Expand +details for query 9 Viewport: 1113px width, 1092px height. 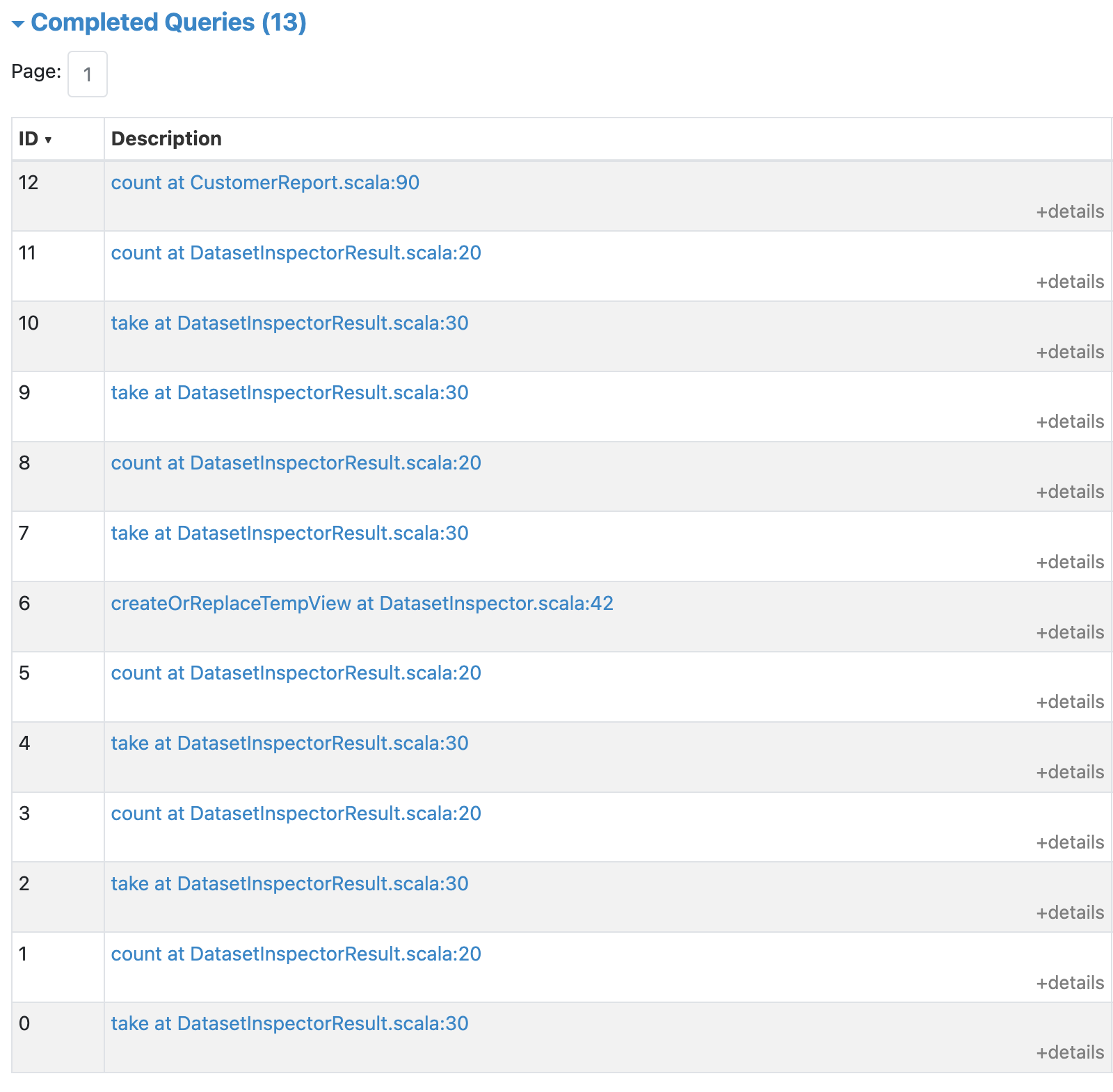(1070, 421)
